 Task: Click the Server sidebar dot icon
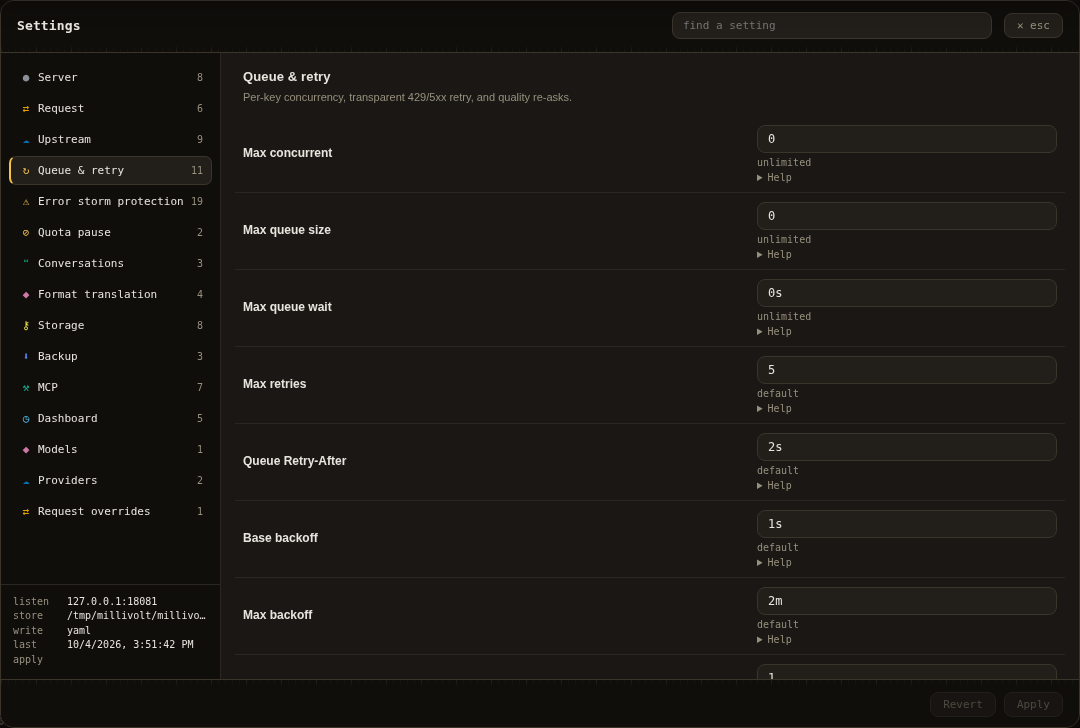tap(26, 78)
